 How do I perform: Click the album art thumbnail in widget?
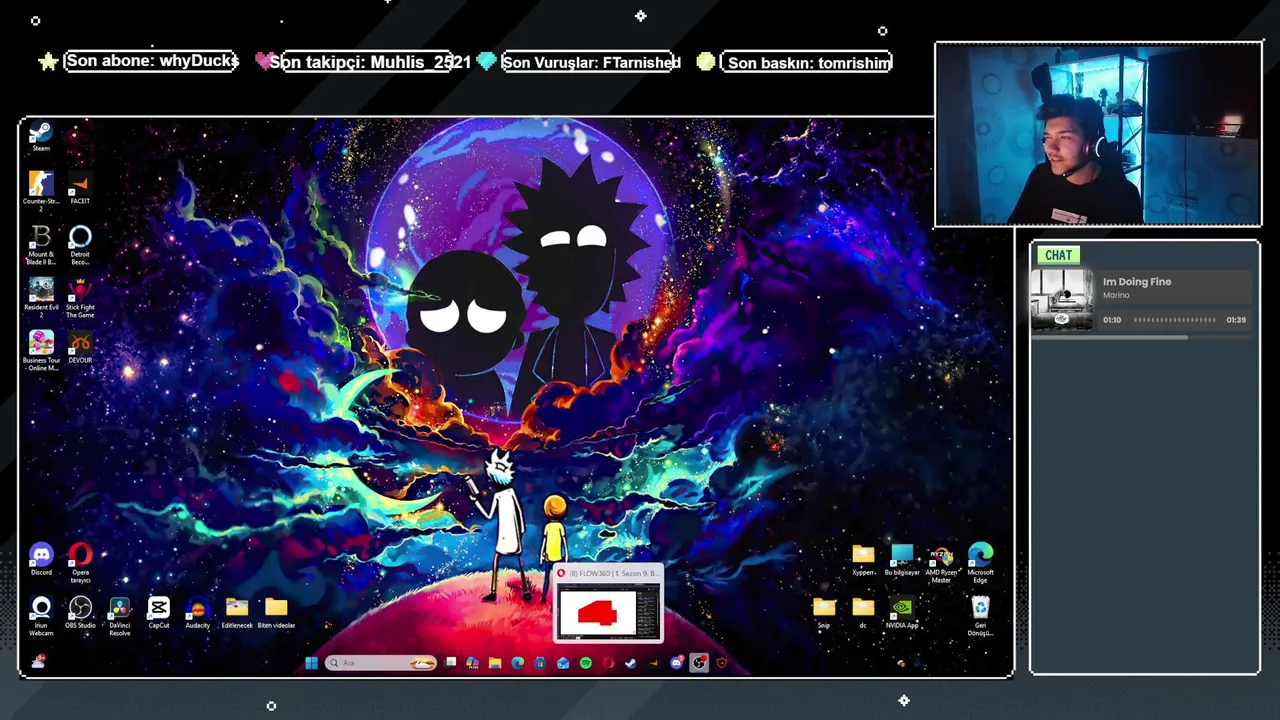[x=1062, y=300]
